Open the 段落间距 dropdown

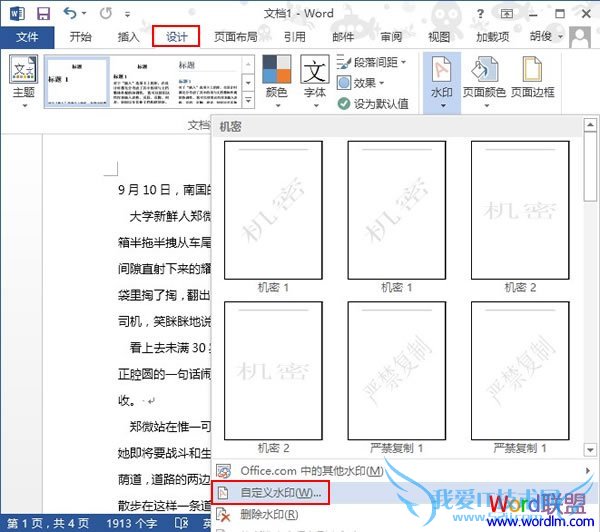tap(372, 62)
